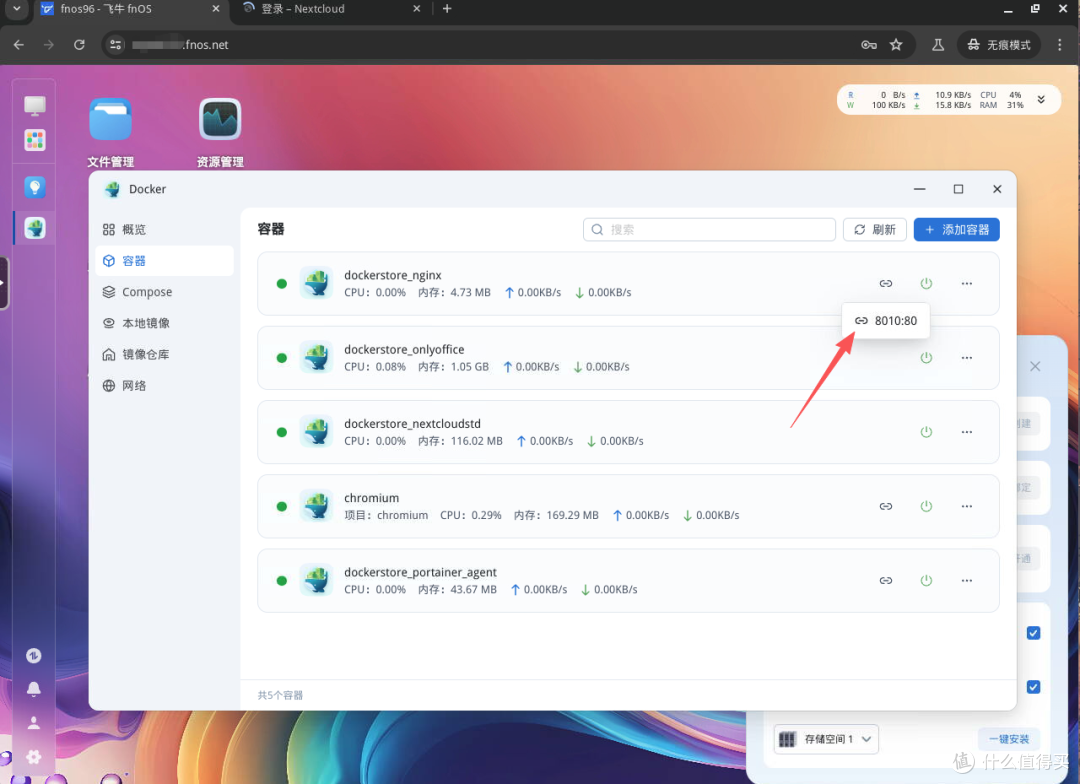This screenshot has width=1080, height=784.
Task: Click power icon for dockerstore_nextcloudstd
Action: pyautogui.click(x=926, y=432)
